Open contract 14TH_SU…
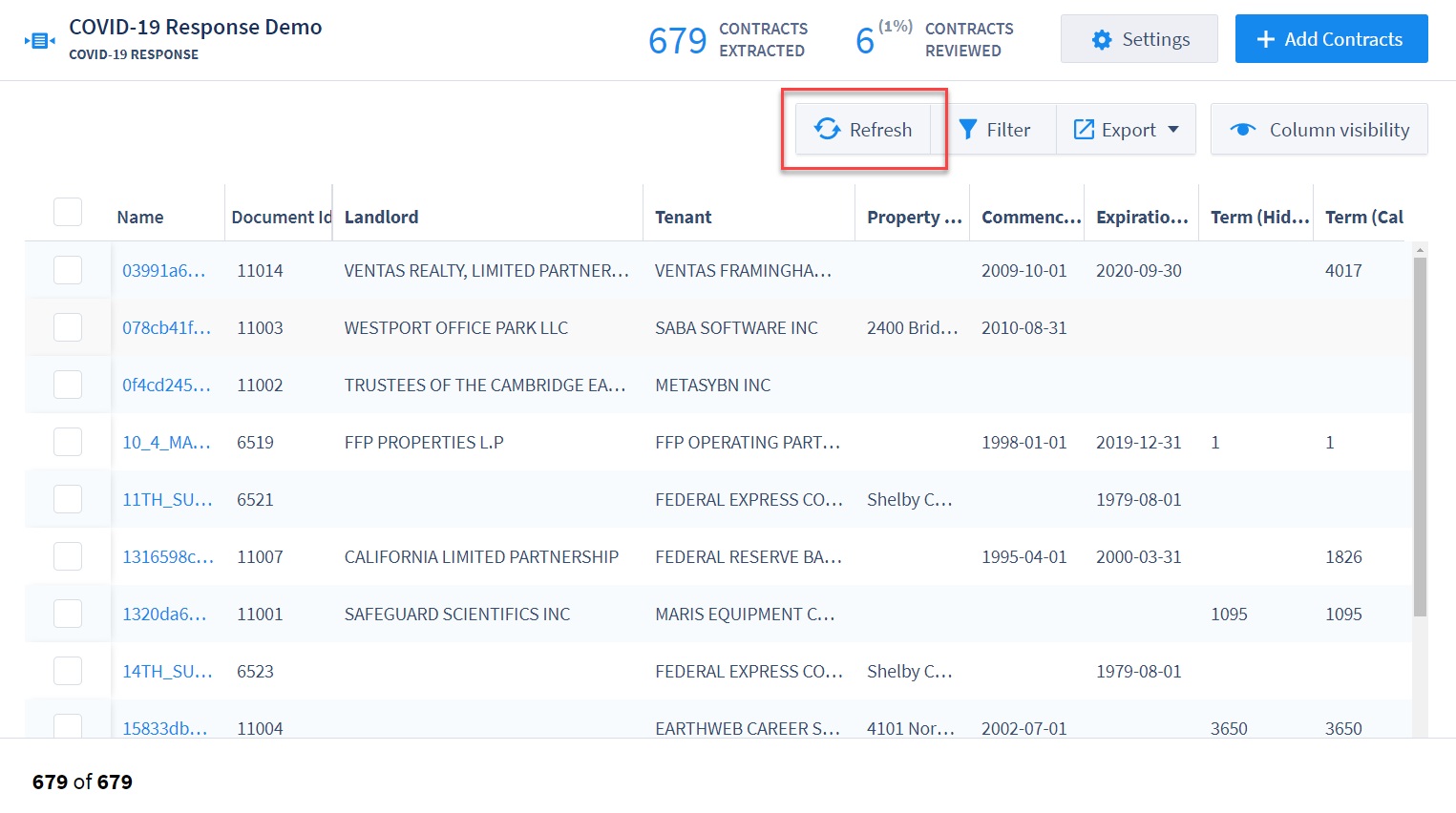This screenshot has width=1456, height=813. click(x=168, y=671)
